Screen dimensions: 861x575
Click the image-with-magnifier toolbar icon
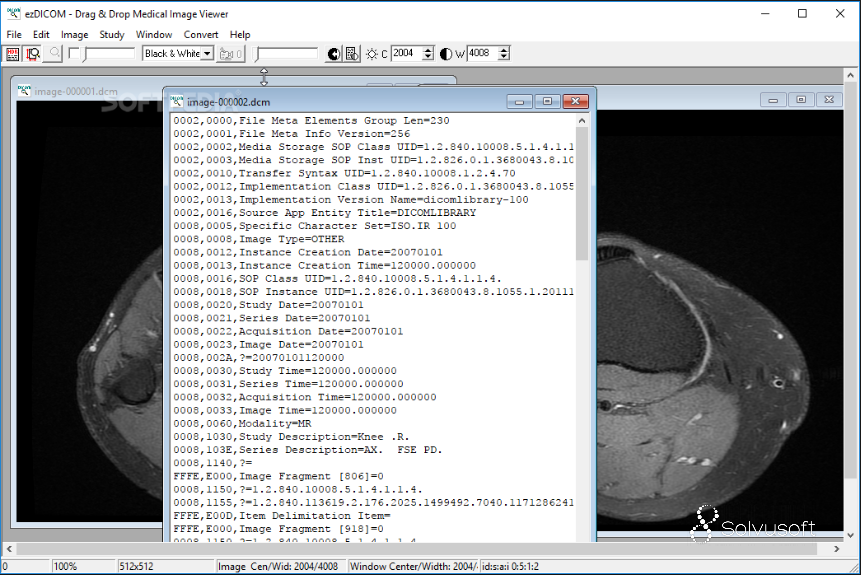click(x=33, y=54)
